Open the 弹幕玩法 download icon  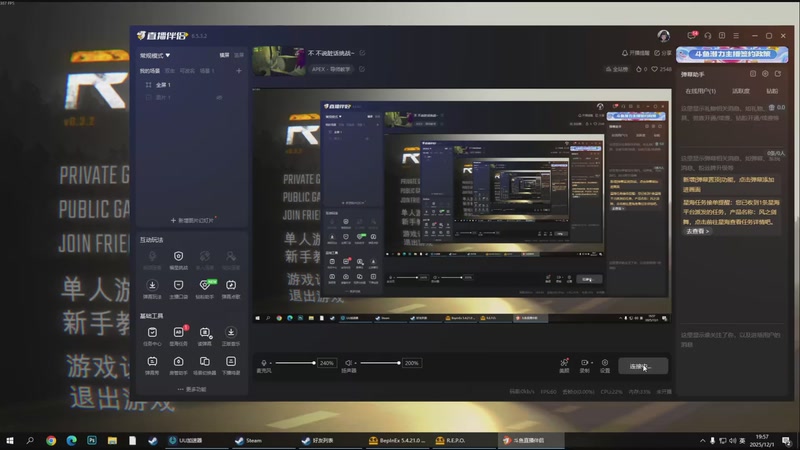click(152, 285)
